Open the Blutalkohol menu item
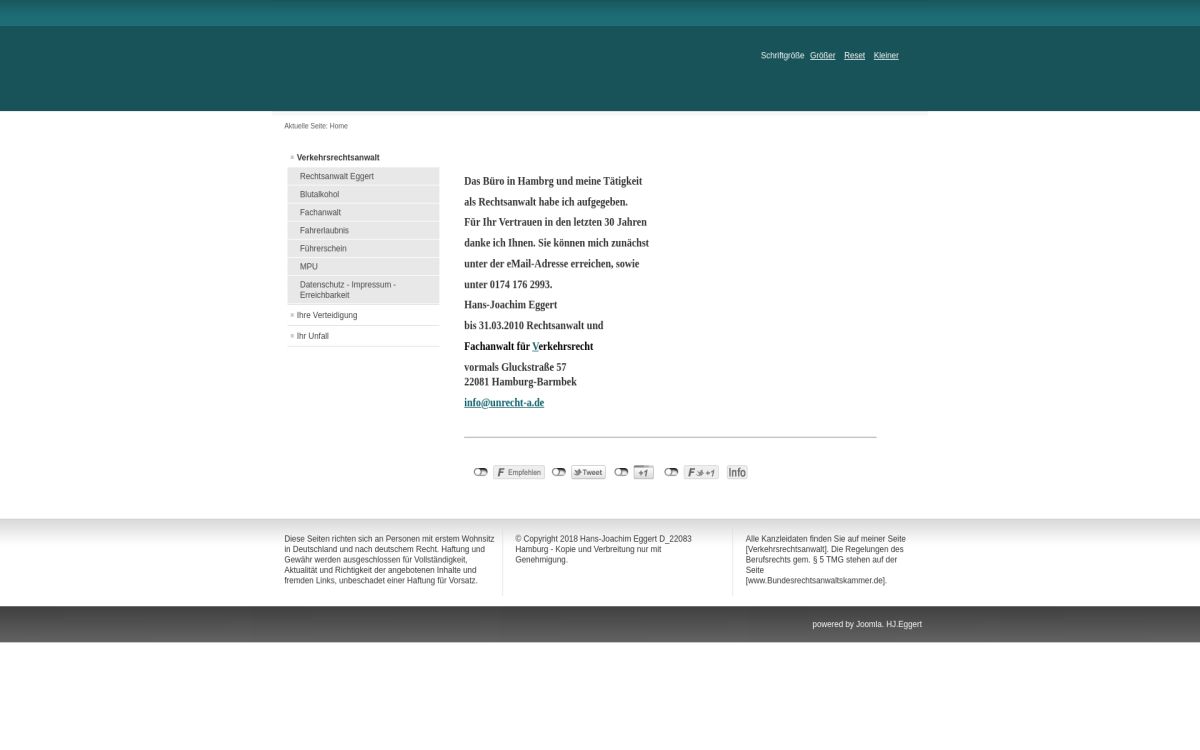This screenshot has width=1200, height=750. pos(319,194)
